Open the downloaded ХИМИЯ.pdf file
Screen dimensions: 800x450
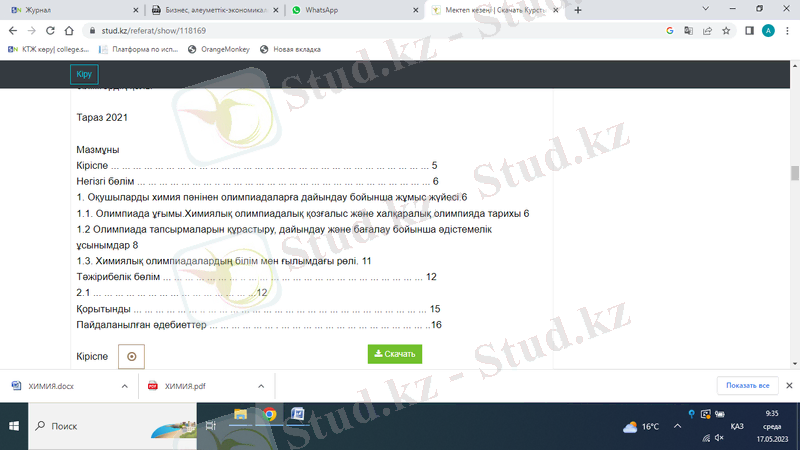[178, 386]
